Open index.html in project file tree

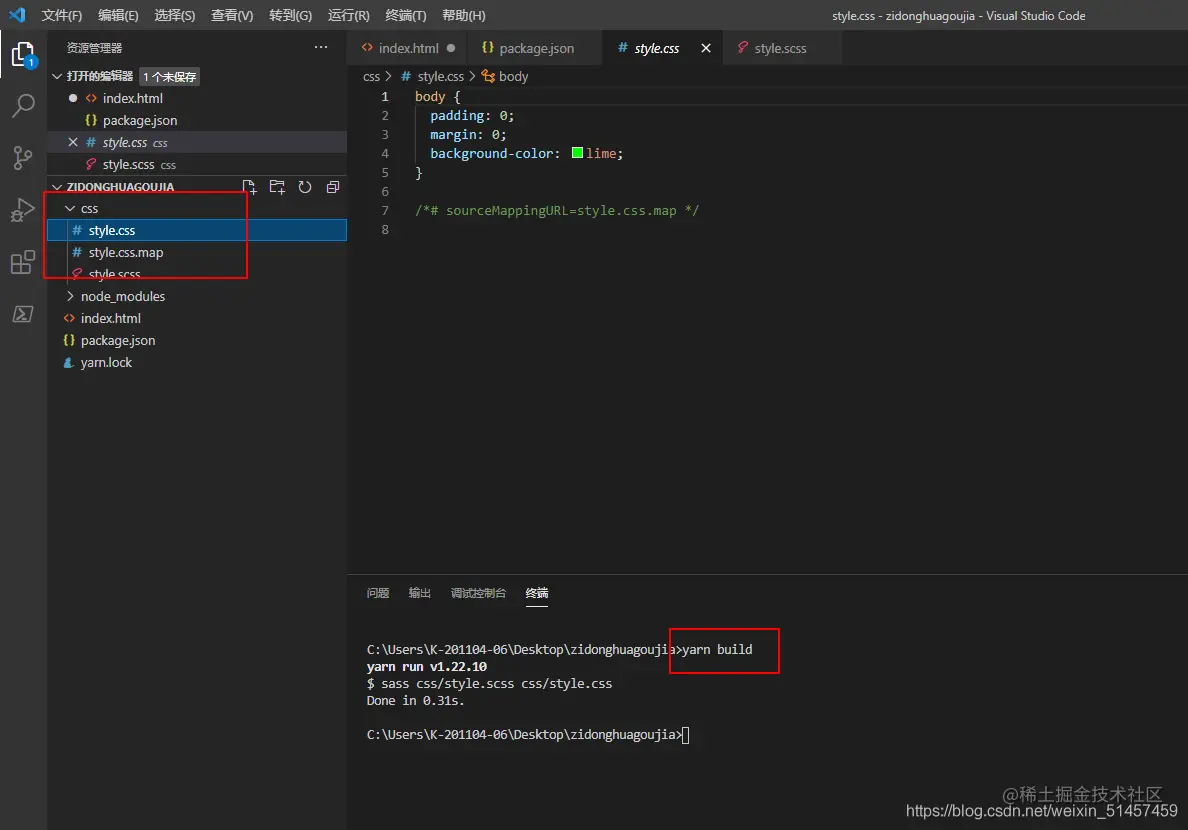197,318
